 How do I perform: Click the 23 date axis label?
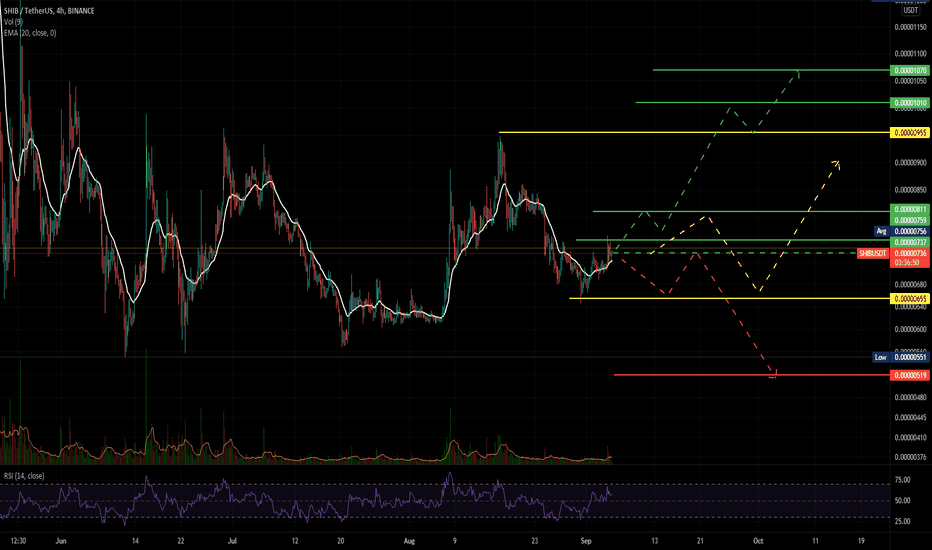[535, 541]
